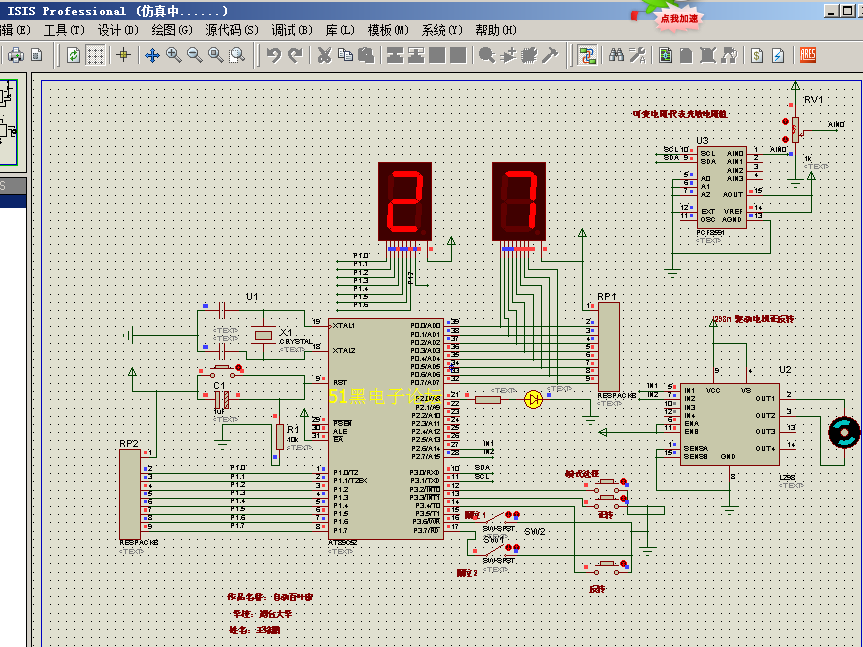Click the Exit to Parent Sheet icon
Image resolution: width=863 pixels, height=647 pixels.
tap(729, 55)
